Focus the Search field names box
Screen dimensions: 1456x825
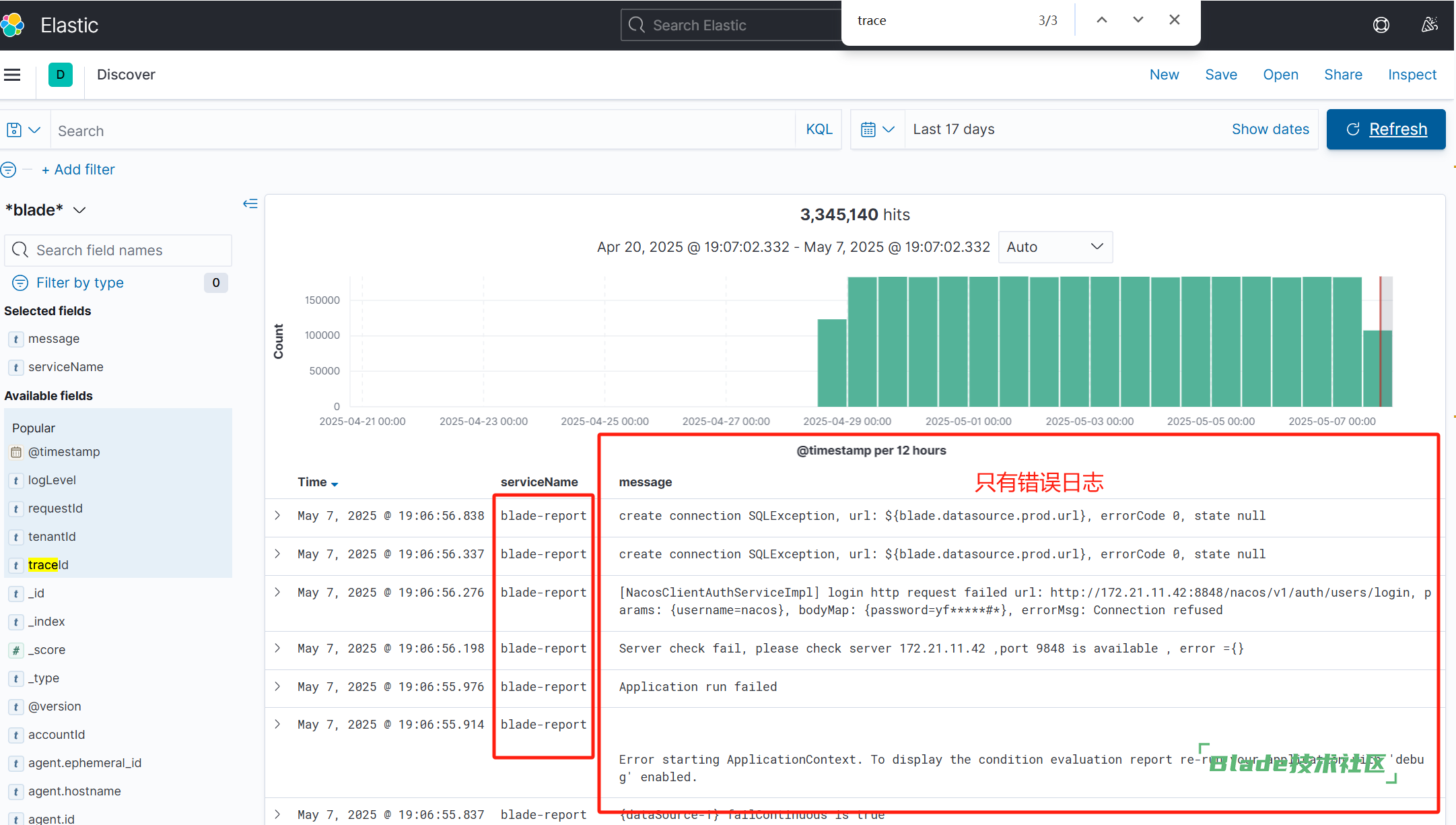pyautogui.click(x=118, y=251)
